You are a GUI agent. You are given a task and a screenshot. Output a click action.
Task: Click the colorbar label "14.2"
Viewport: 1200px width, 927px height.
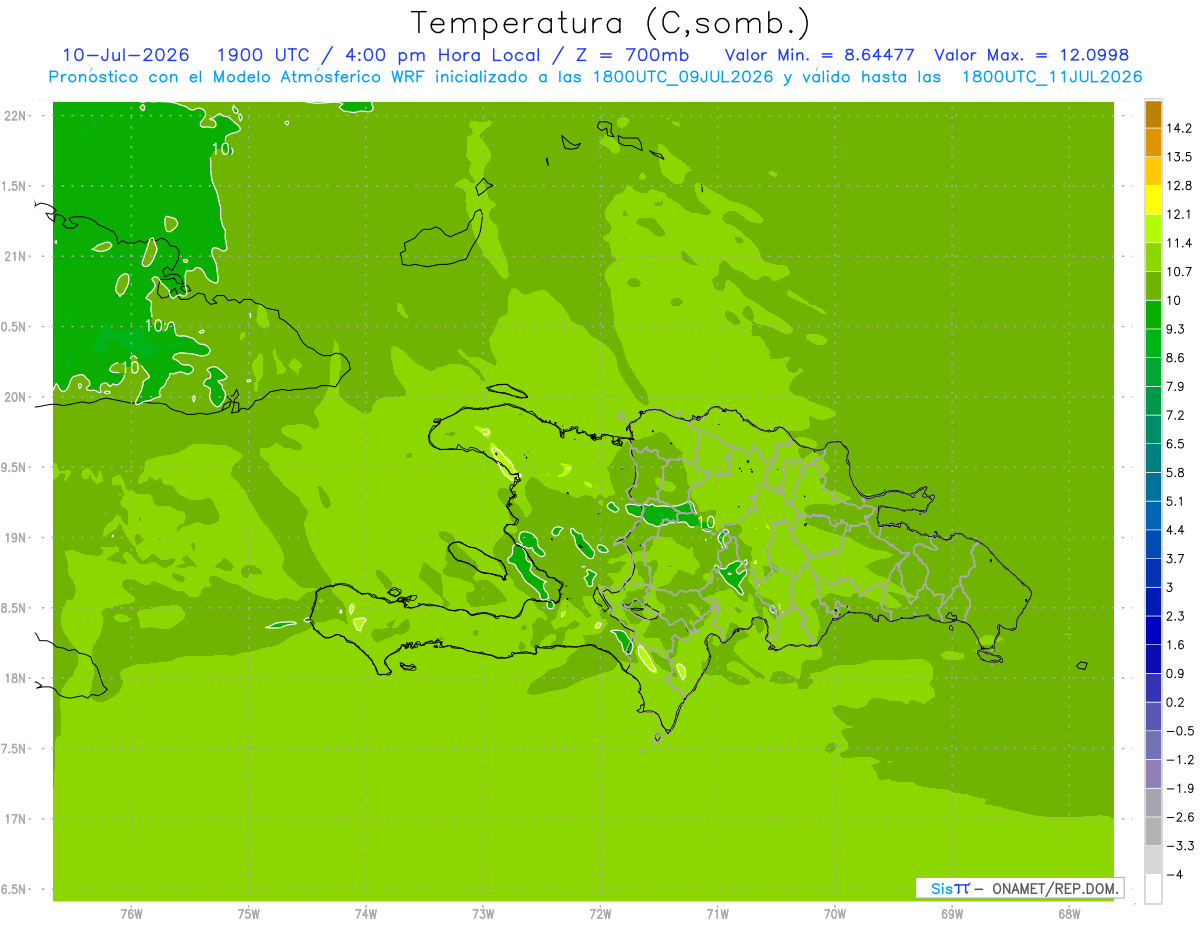[1179, 128]
